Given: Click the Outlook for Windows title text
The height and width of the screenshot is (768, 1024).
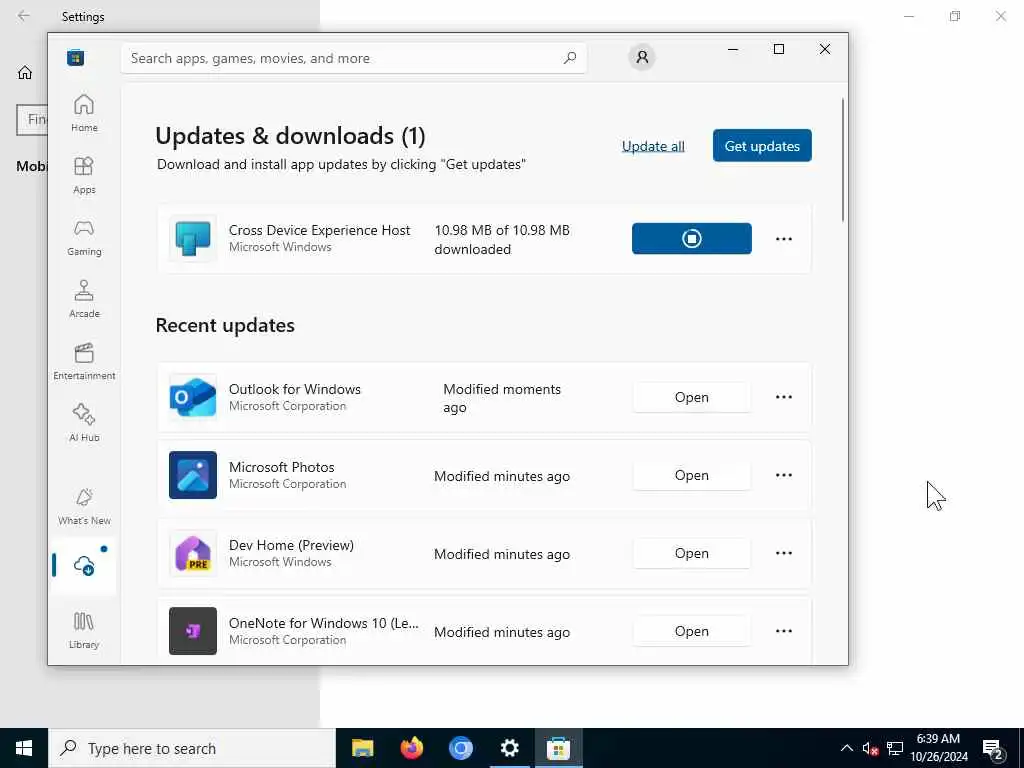Looking at the screenshot, I should 295,389.
